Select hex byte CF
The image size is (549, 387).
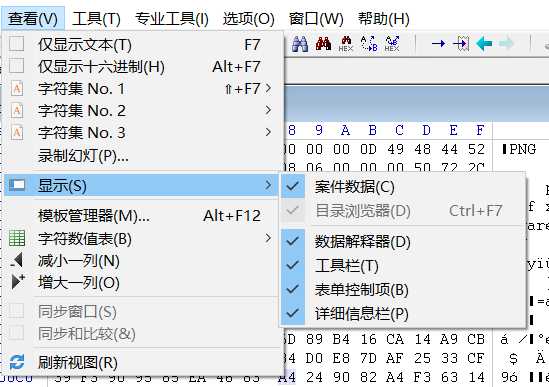(x=476, y=358)
